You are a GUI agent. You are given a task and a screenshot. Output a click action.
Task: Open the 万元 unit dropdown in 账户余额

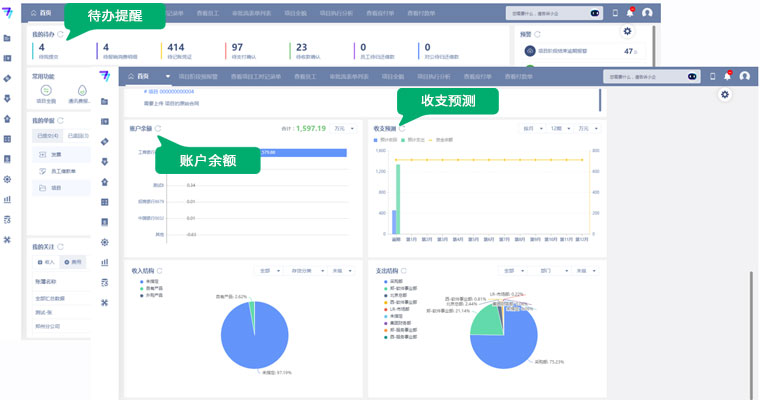point(342,128)
